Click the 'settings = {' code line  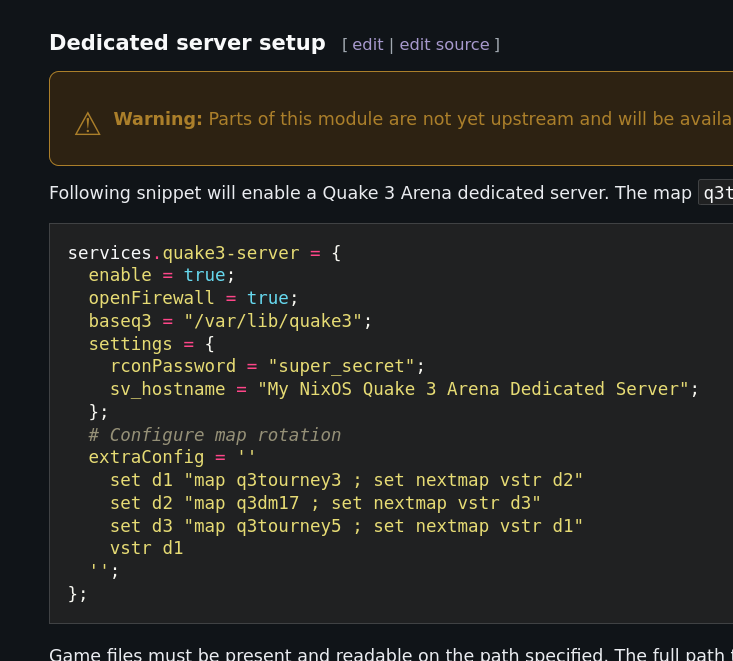coord(151,344)
